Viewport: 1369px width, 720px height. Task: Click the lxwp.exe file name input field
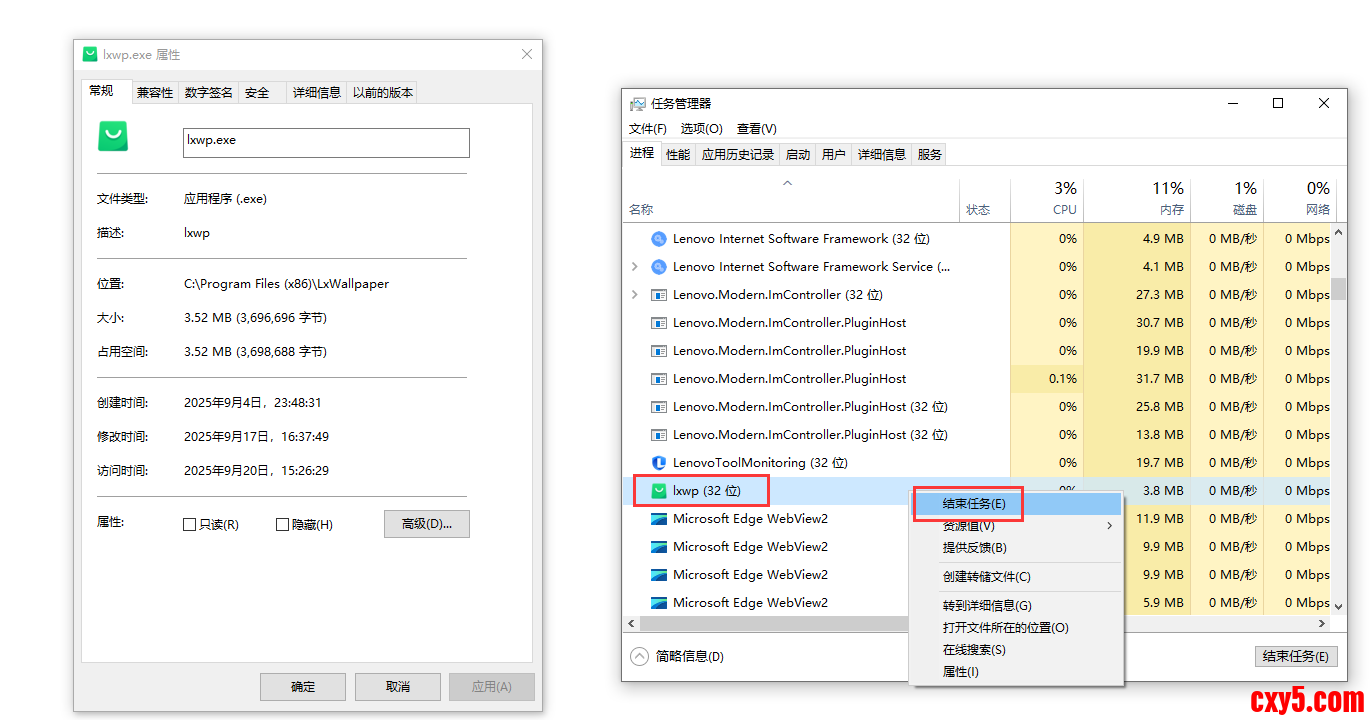click(x=326, y=142)
